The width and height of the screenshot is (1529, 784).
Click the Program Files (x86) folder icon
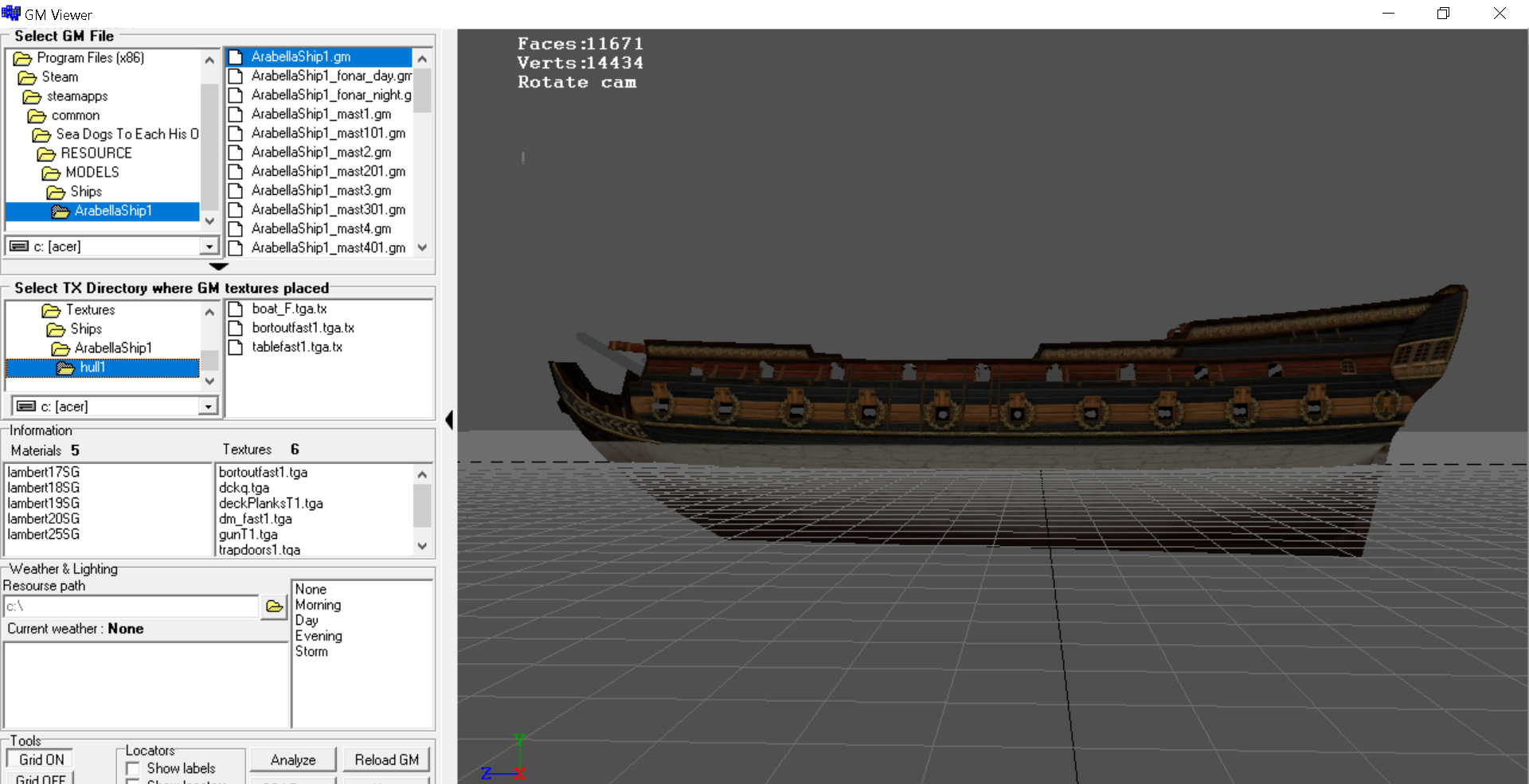pyautogui.click(x=22, y=58)
